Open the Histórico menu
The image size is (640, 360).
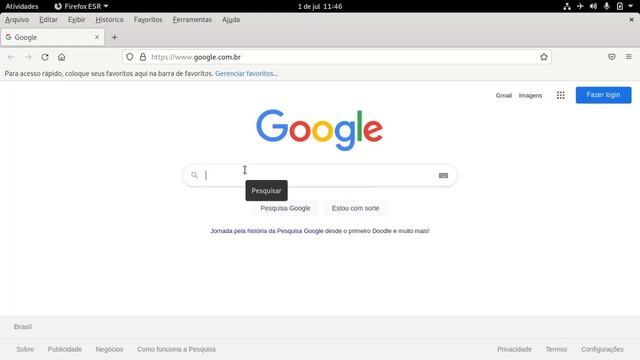click(x=109, y=20)
